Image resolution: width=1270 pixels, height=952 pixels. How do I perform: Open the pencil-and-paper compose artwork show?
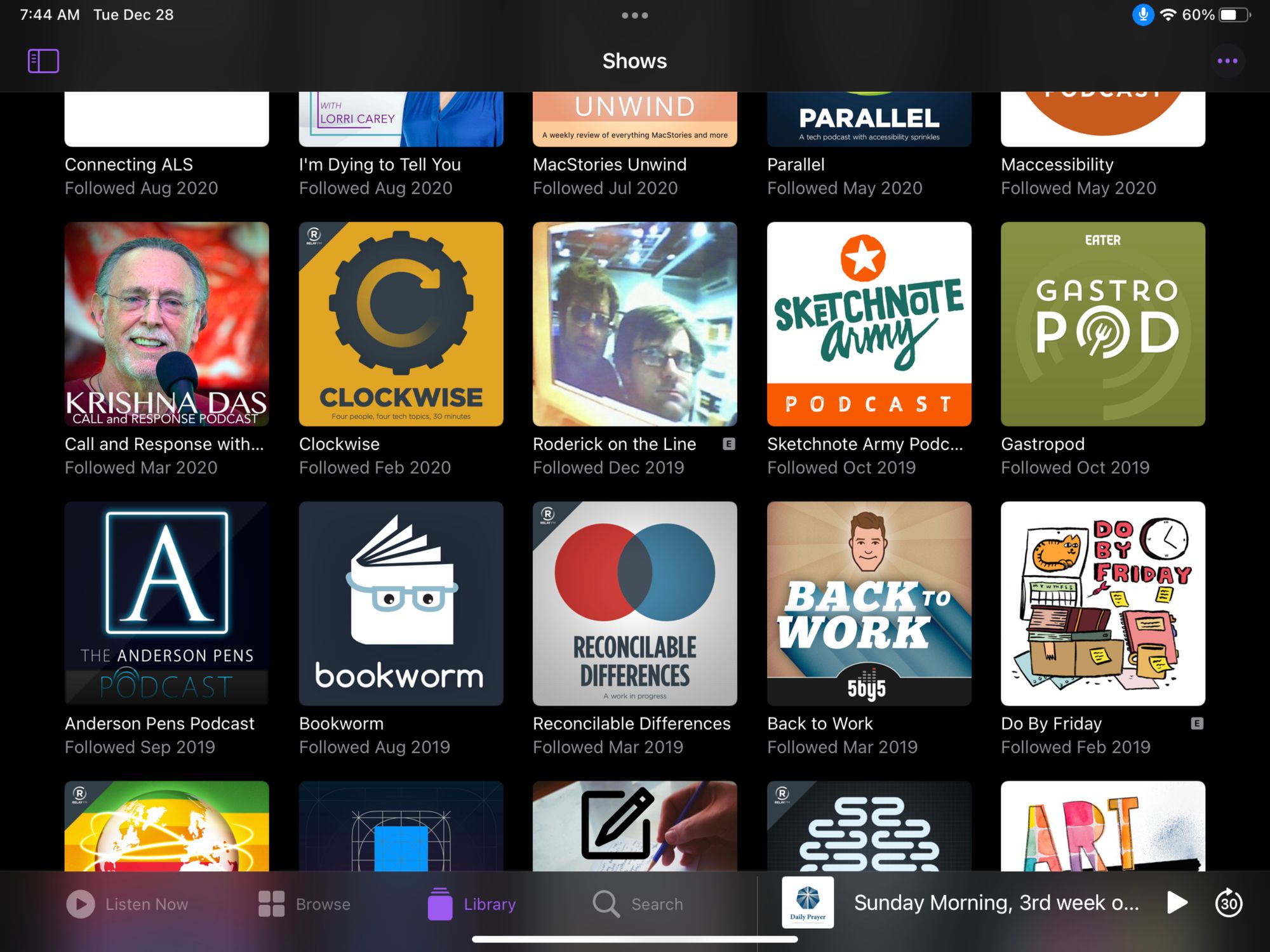pos(635,826)
